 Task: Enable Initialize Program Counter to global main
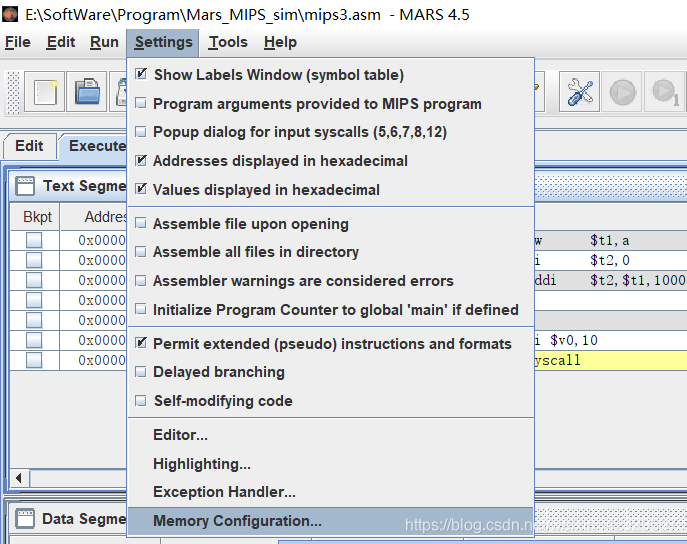(x=330, y=310)
